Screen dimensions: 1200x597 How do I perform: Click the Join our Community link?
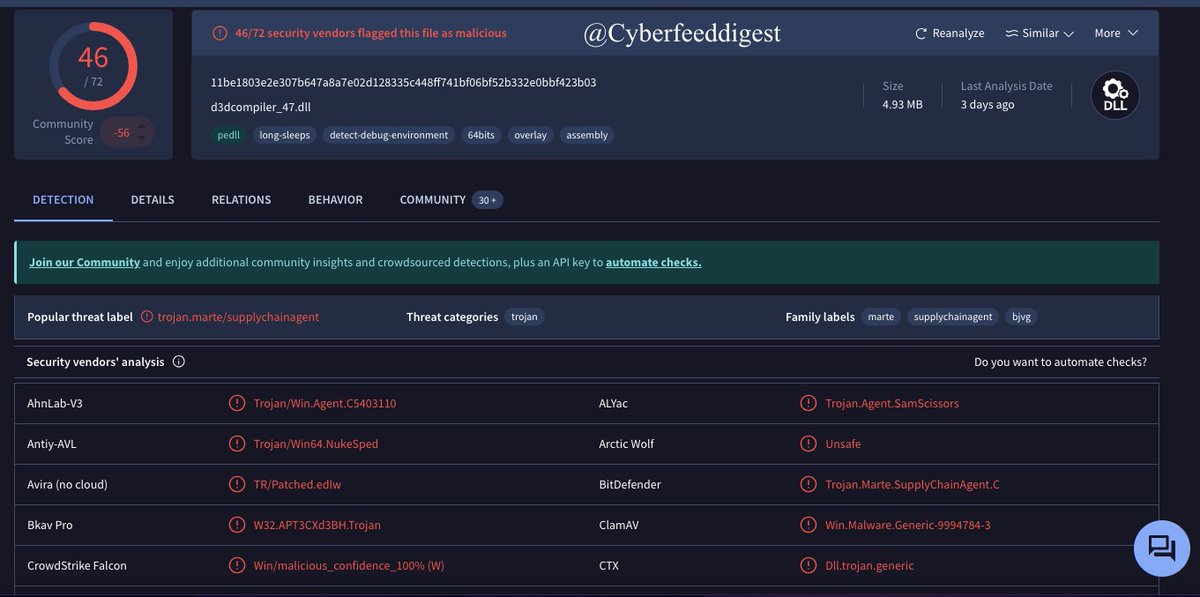(x=84, y=262)
